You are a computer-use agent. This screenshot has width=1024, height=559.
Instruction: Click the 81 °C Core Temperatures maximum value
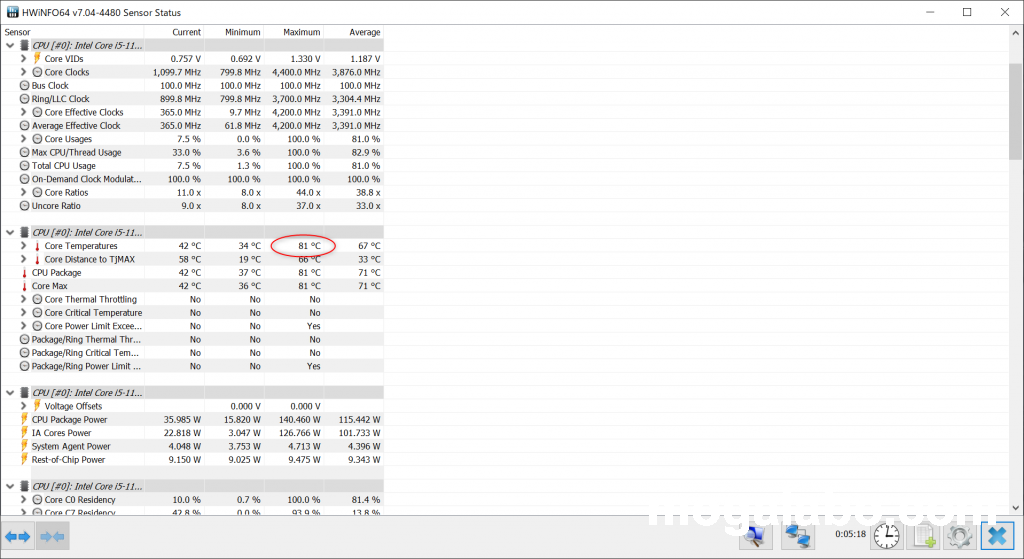tap(310, 246)
